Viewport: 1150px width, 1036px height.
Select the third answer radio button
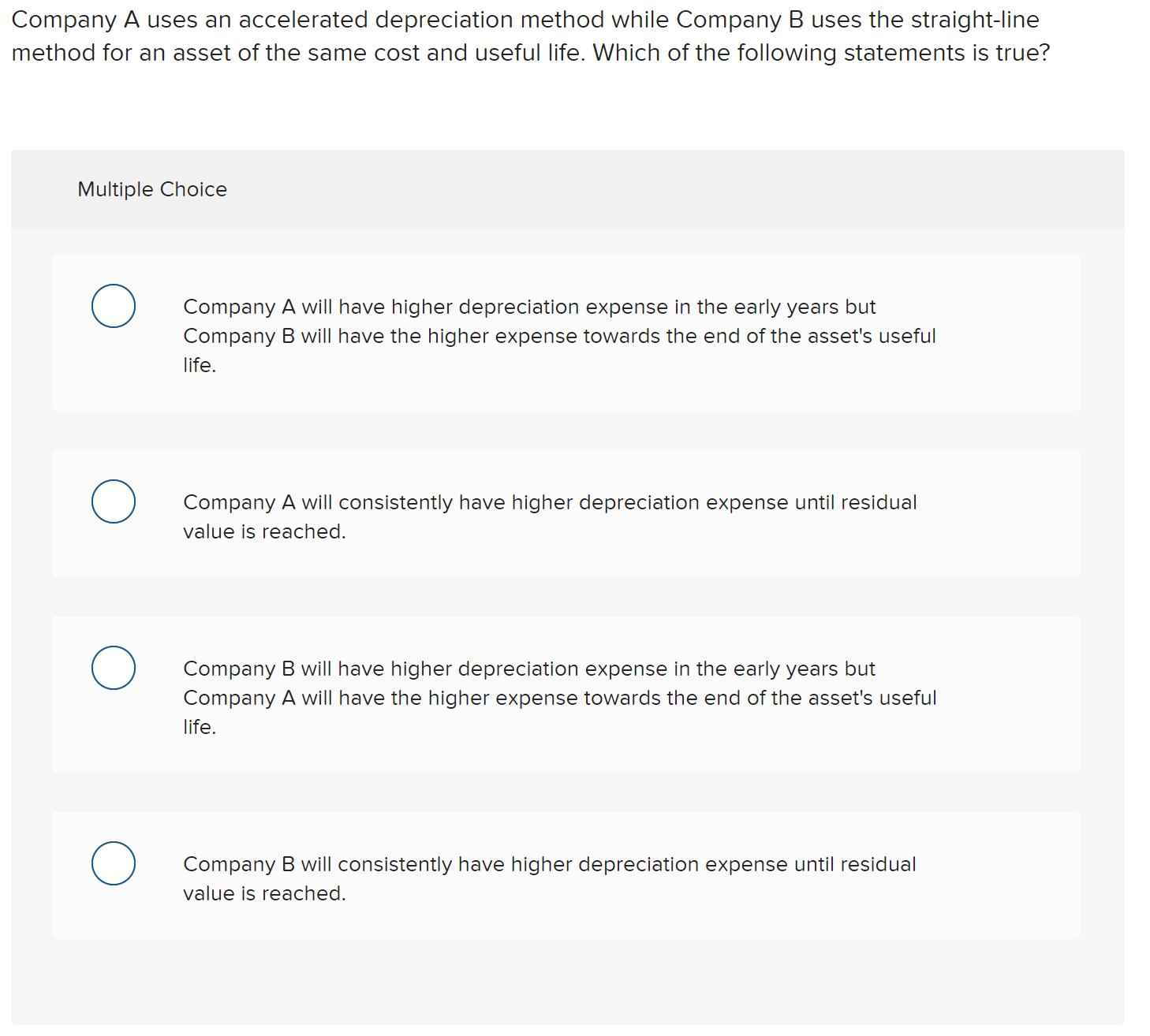pyautogui.click(x=113, y=667)
